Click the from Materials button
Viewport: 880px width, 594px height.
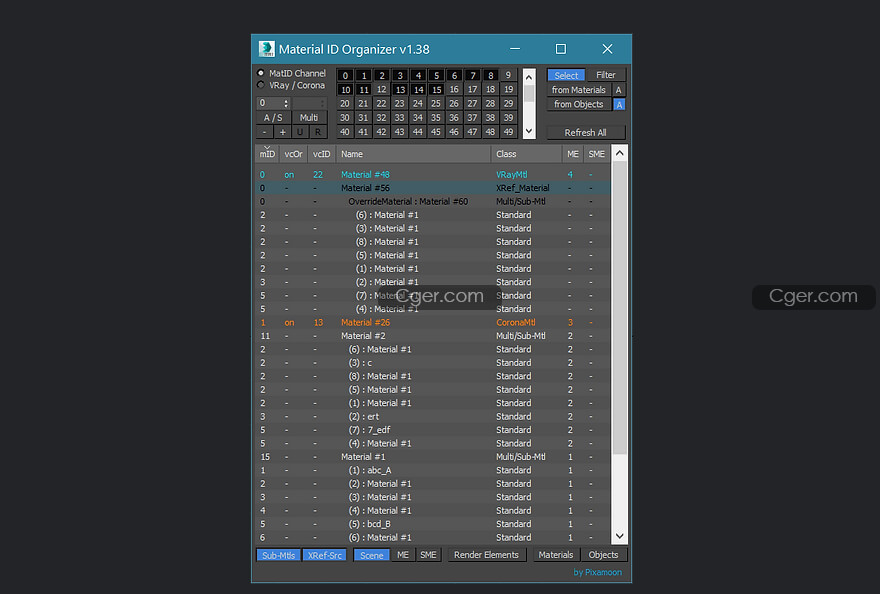pyautogui.click(x=579, y=90)
